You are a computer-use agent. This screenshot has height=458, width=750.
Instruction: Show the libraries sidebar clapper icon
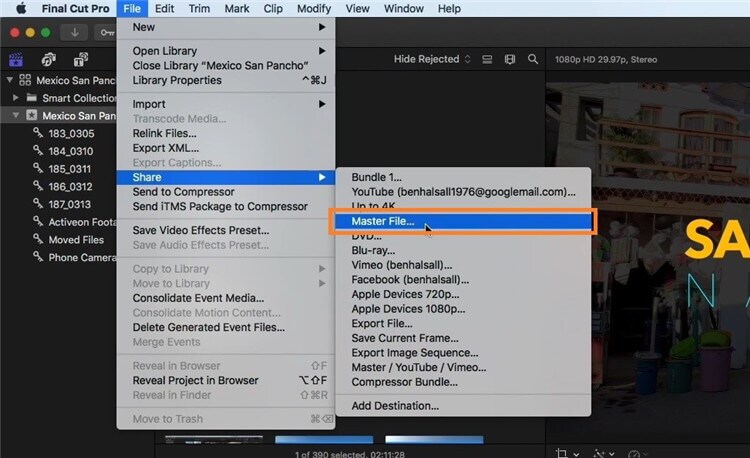(x=16, y=60)
